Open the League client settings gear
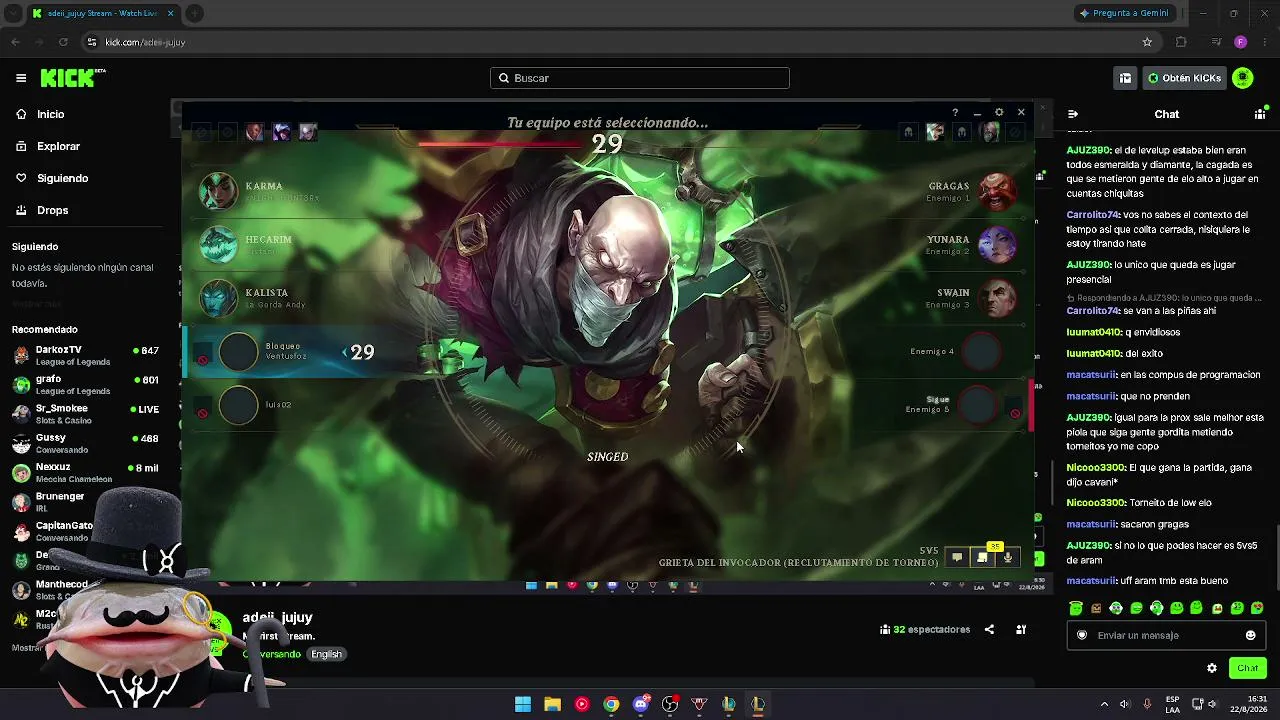This screenshot has height=720, width=1280. coord(999,113)
